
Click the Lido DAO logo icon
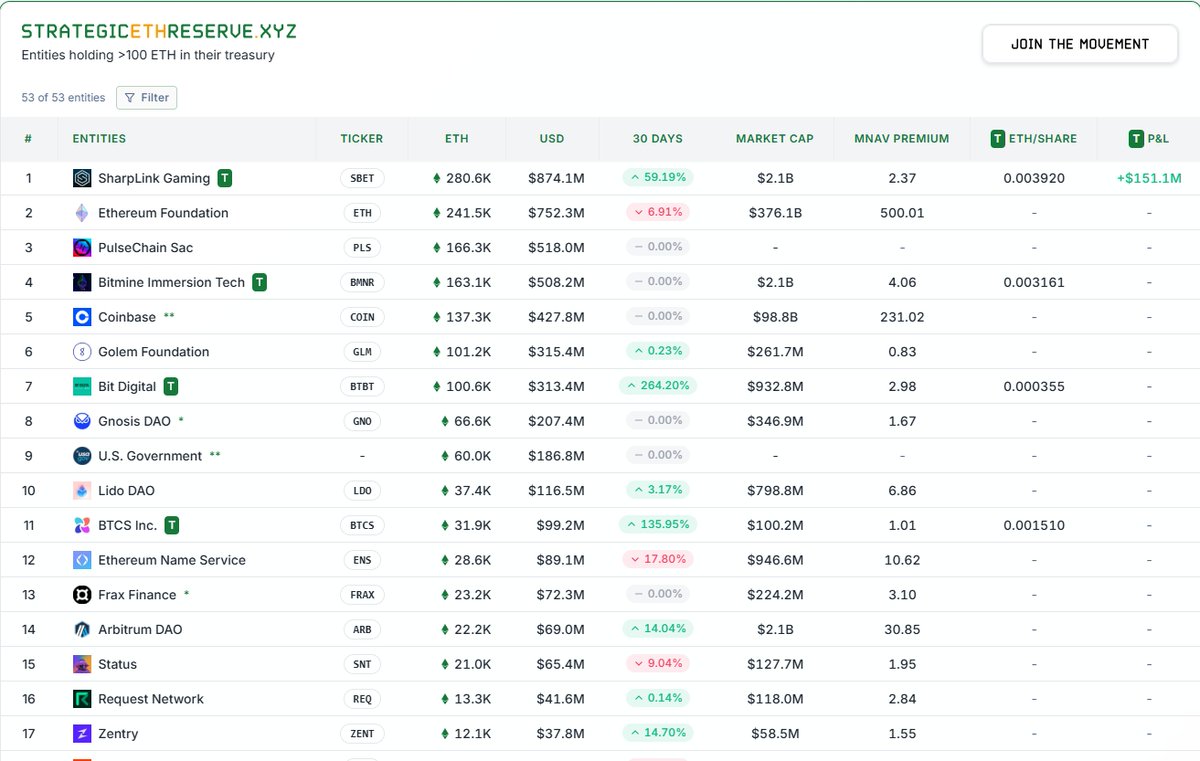click(x=82, y=491)
